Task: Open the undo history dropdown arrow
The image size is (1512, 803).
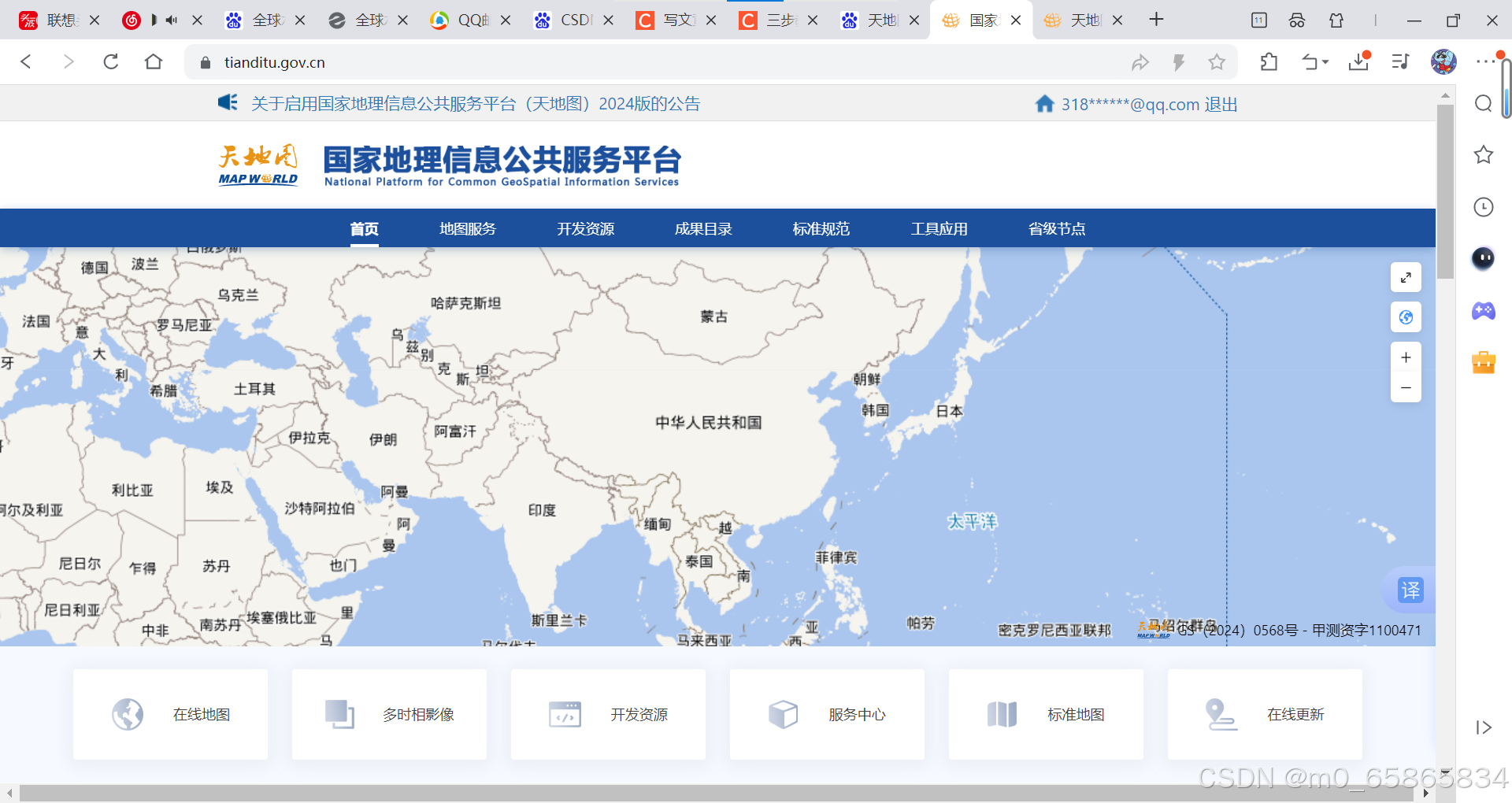Action: 1325,61
